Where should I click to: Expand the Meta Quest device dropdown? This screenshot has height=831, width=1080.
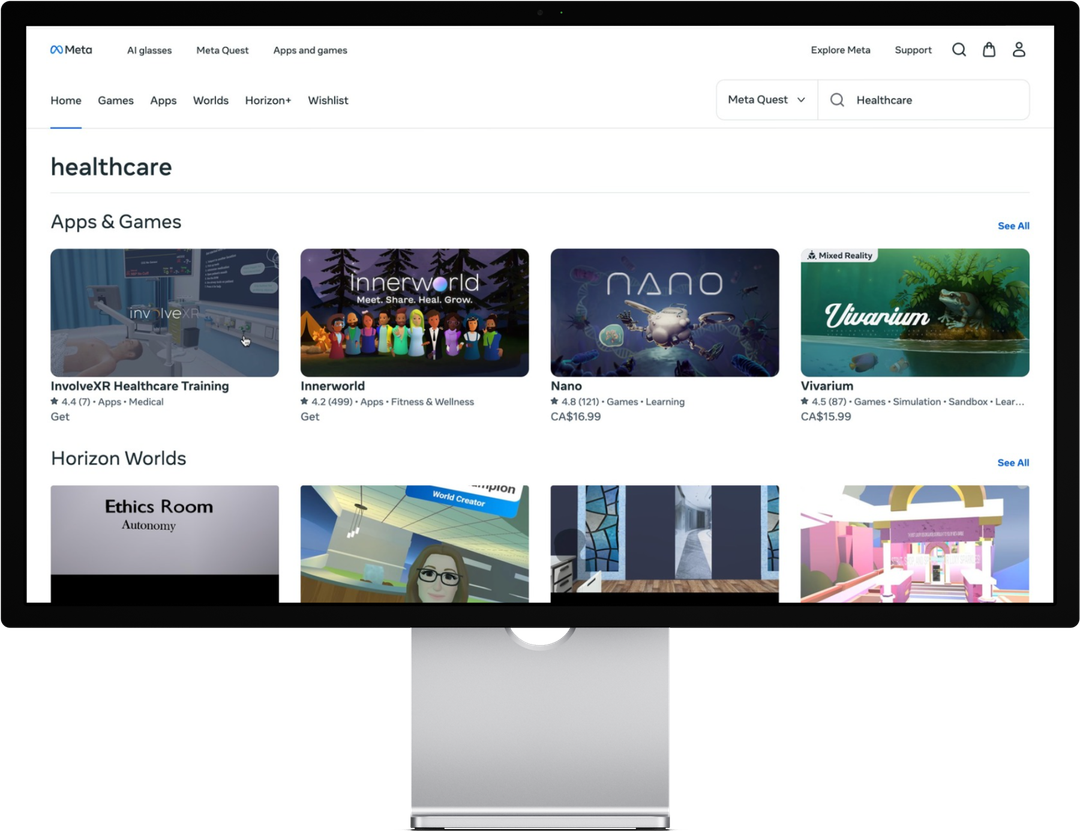click(x=767, y=100)
